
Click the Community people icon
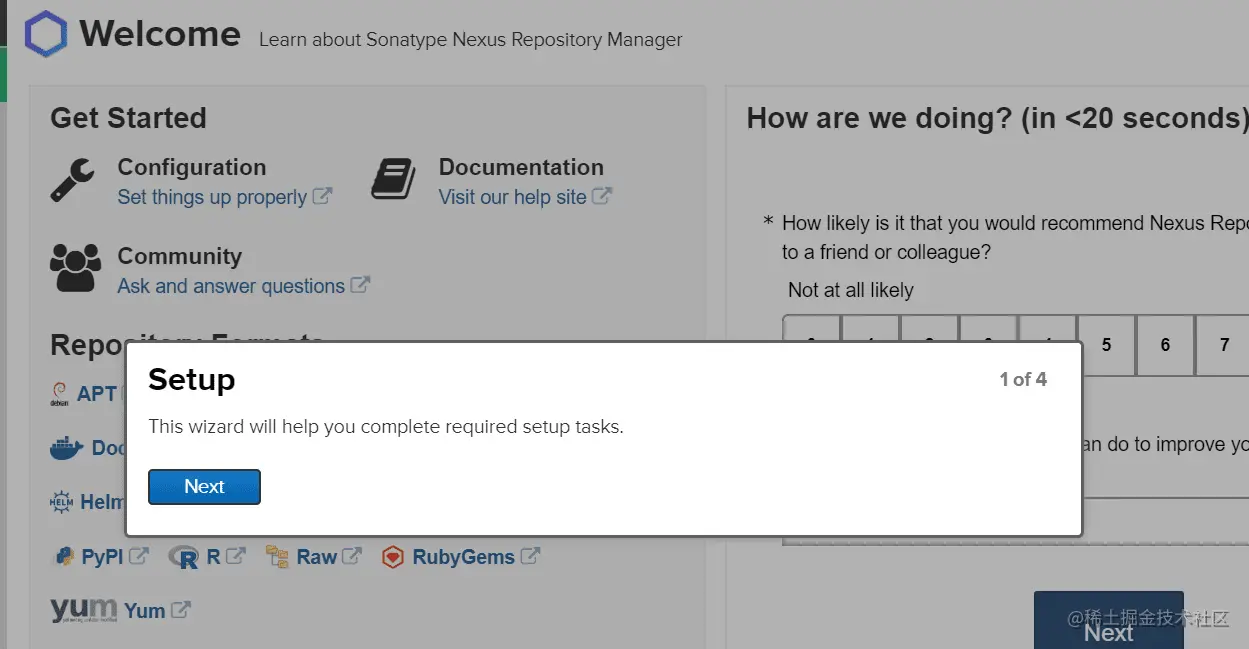pyautogui.click(x=75, y=268)
